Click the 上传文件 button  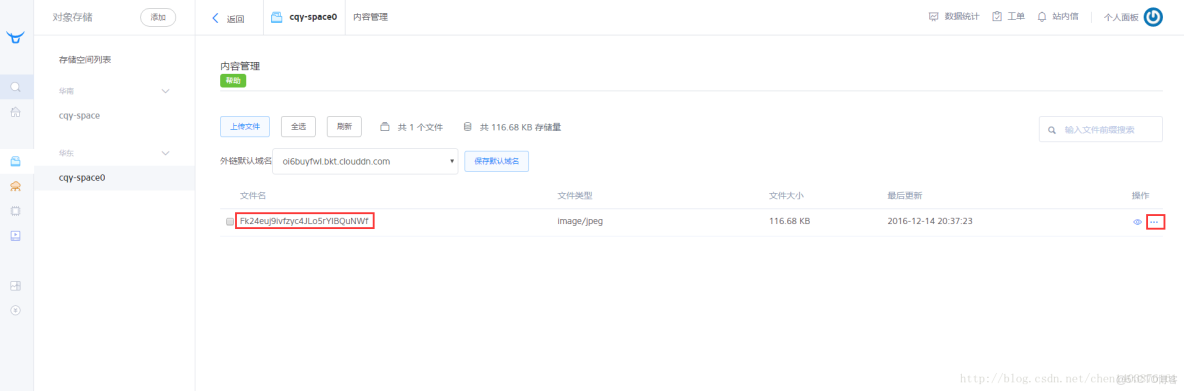(x=245, y=127)
